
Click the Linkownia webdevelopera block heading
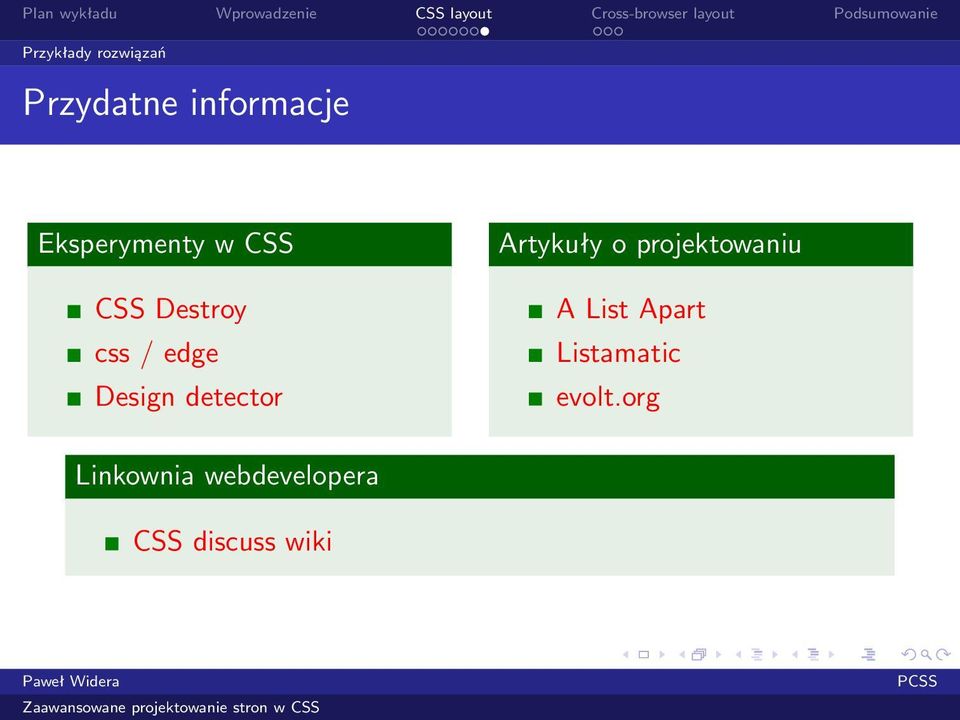click(227, 476)
